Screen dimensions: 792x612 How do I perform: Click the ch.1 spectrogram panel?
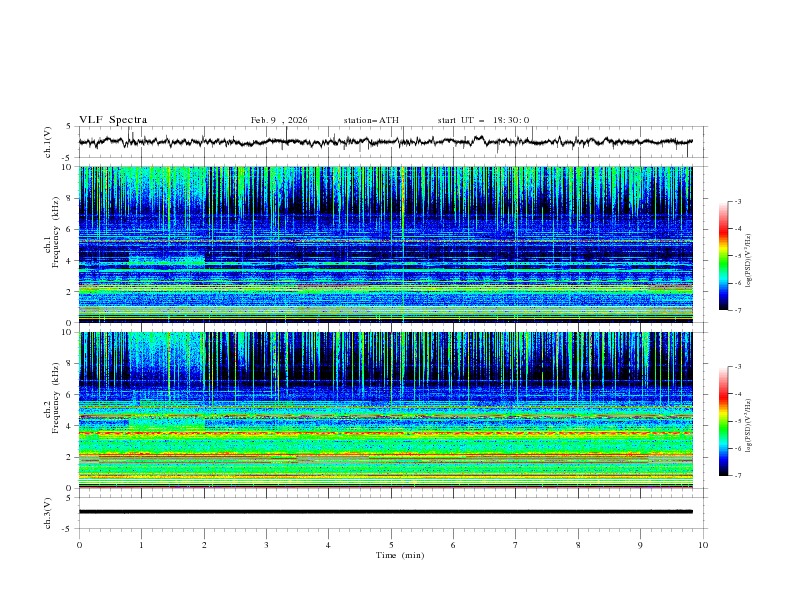coord(385,244)
